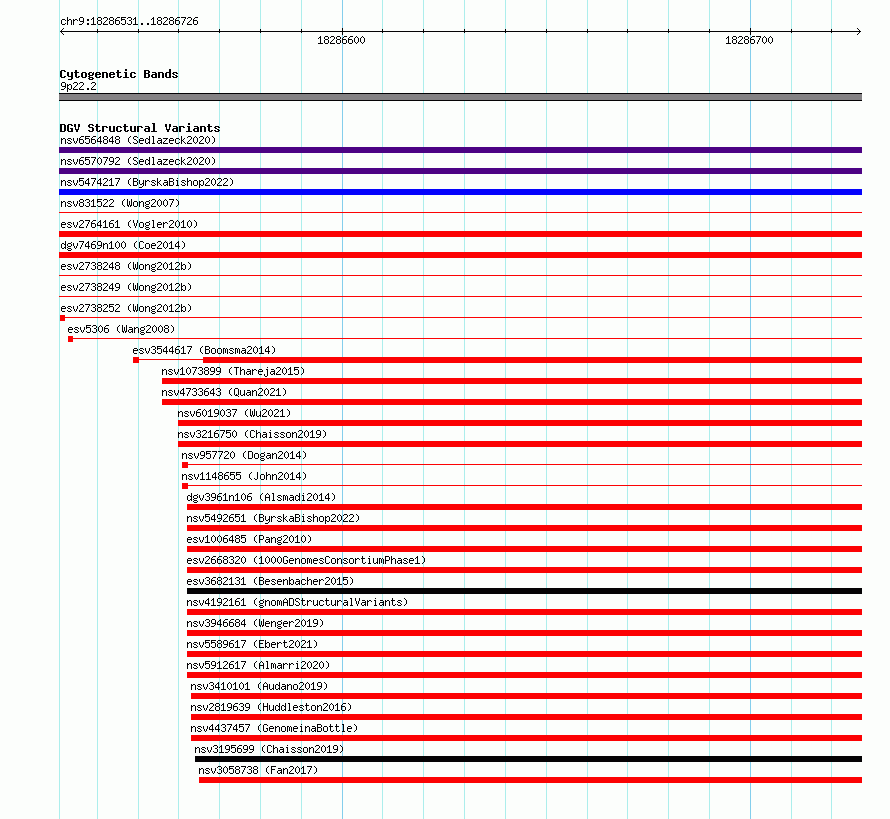This screenshot has width=890, height=819.
Task: Open the nsv2819639 (Huddleston2016) label
Action: pos(271,707)
